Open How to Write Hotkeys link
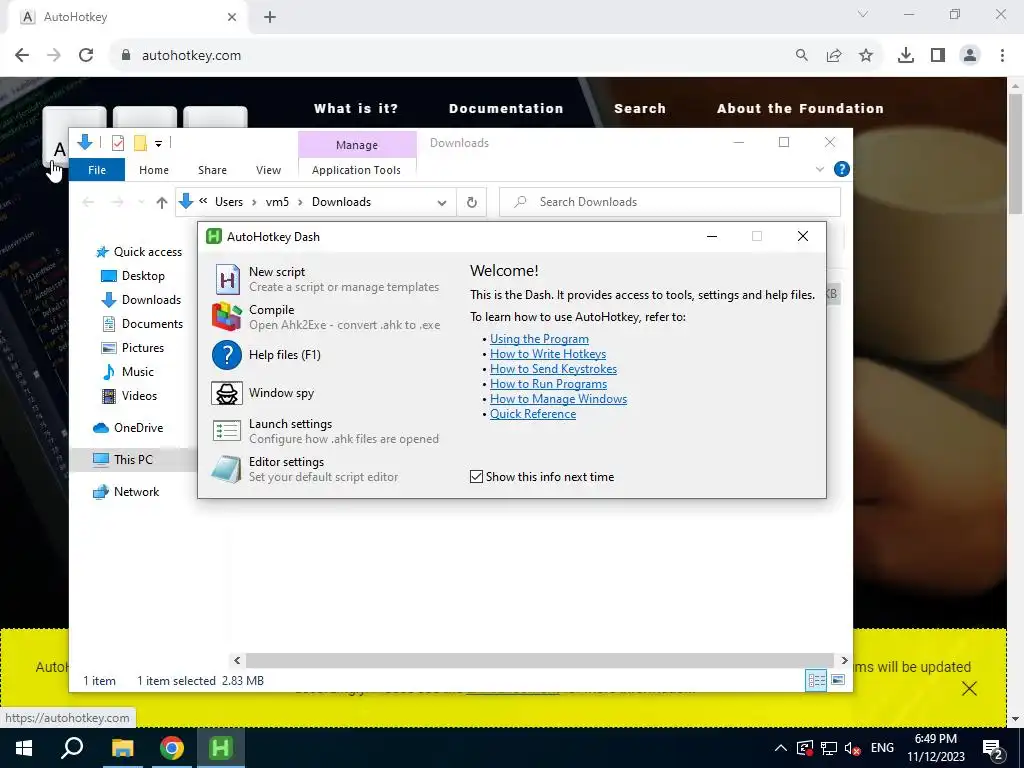The image size is (1024, 768). (x=548, y=354)
